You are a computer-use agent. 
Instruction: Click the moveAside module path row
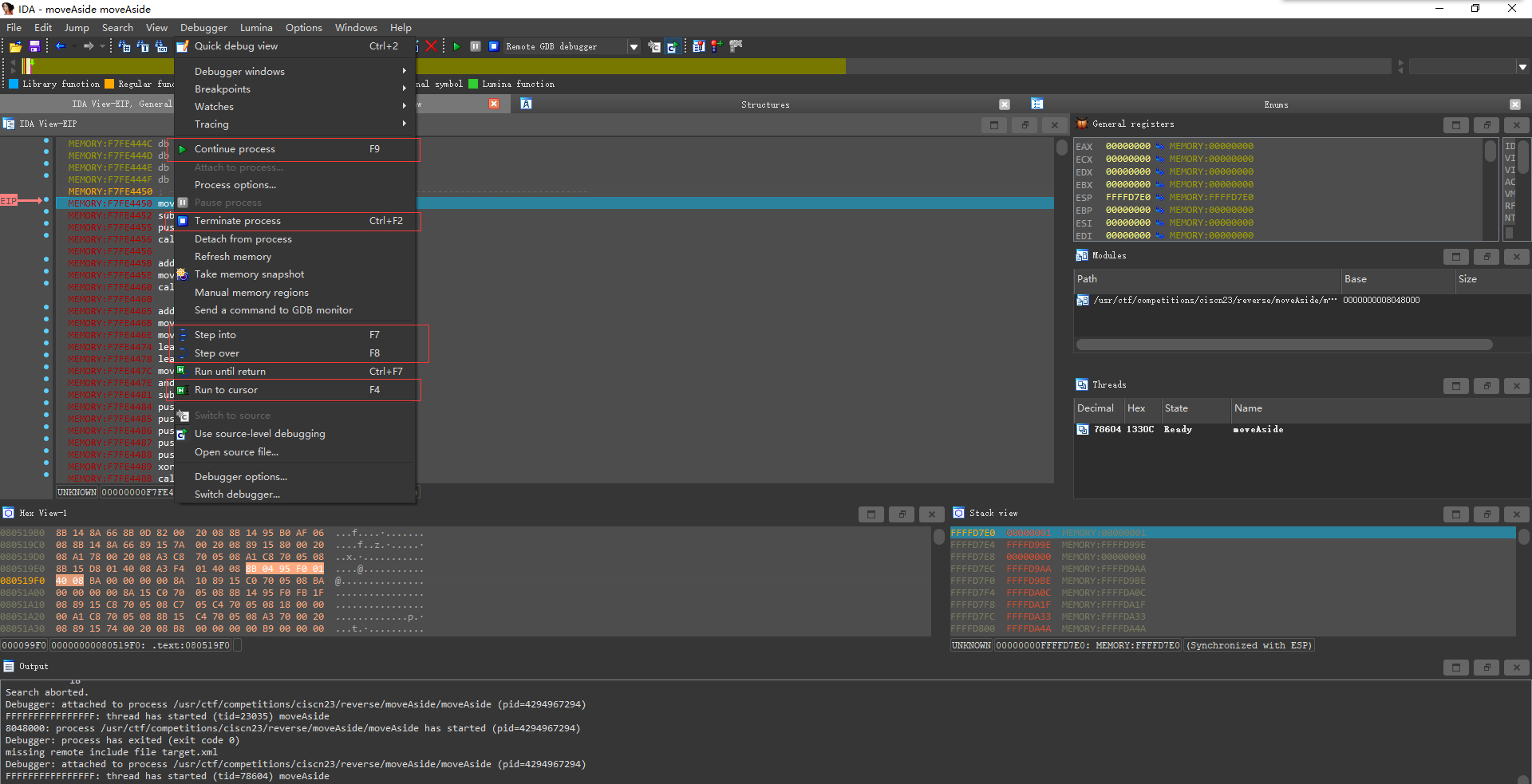[1302, 301]
